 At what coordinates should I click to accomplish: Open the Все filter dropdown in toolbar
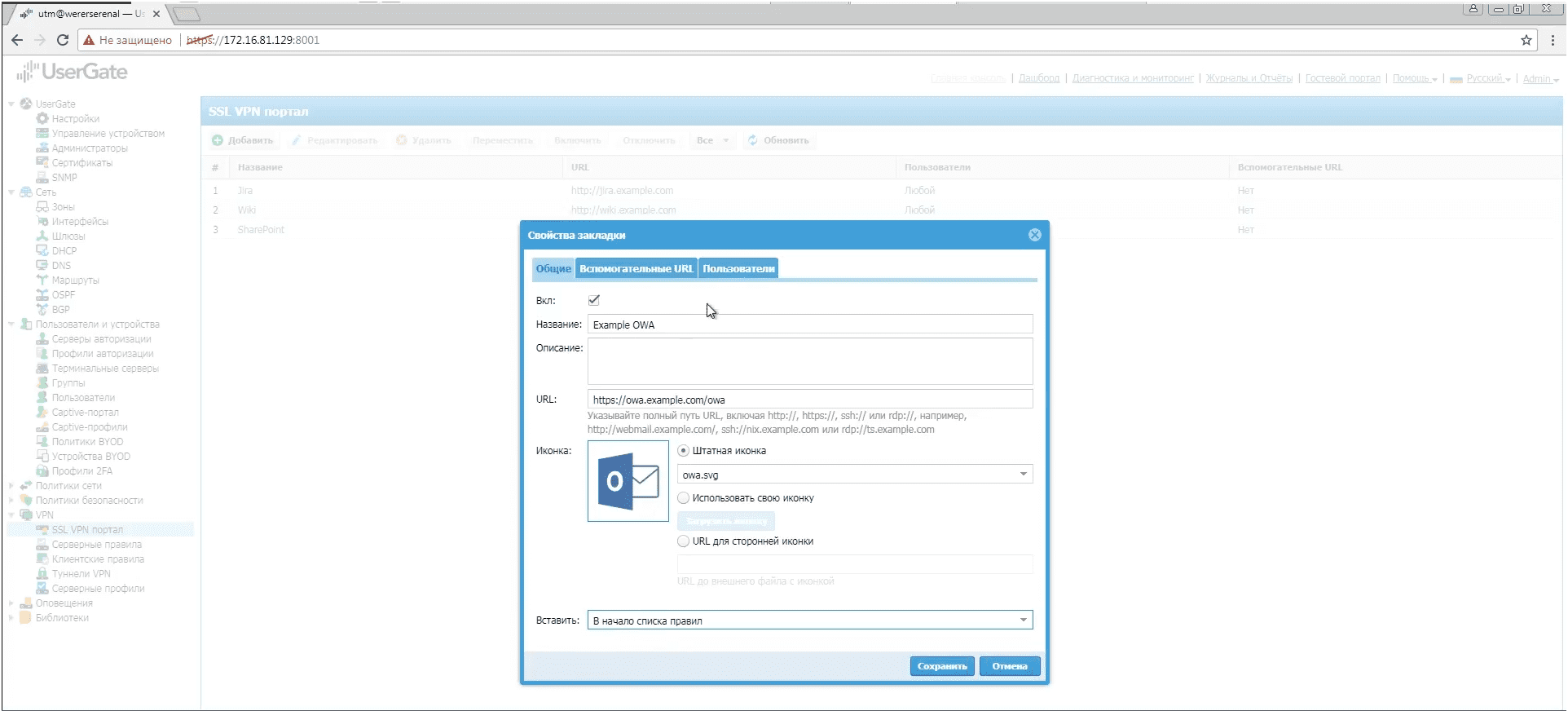pos(712,140)
